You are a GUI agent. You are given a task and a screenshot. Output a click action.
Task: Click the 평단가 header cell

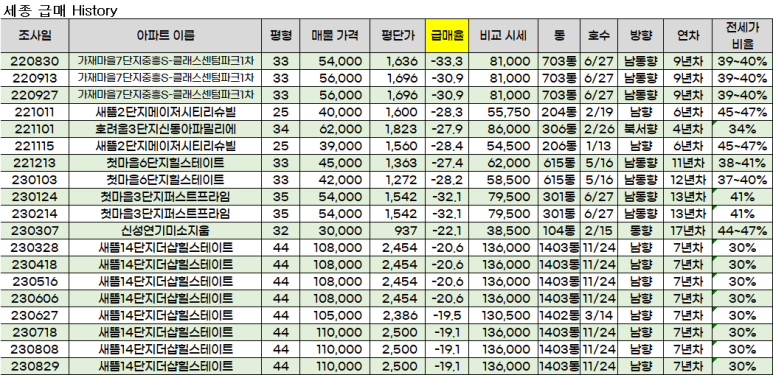click(x=397, y=35)
